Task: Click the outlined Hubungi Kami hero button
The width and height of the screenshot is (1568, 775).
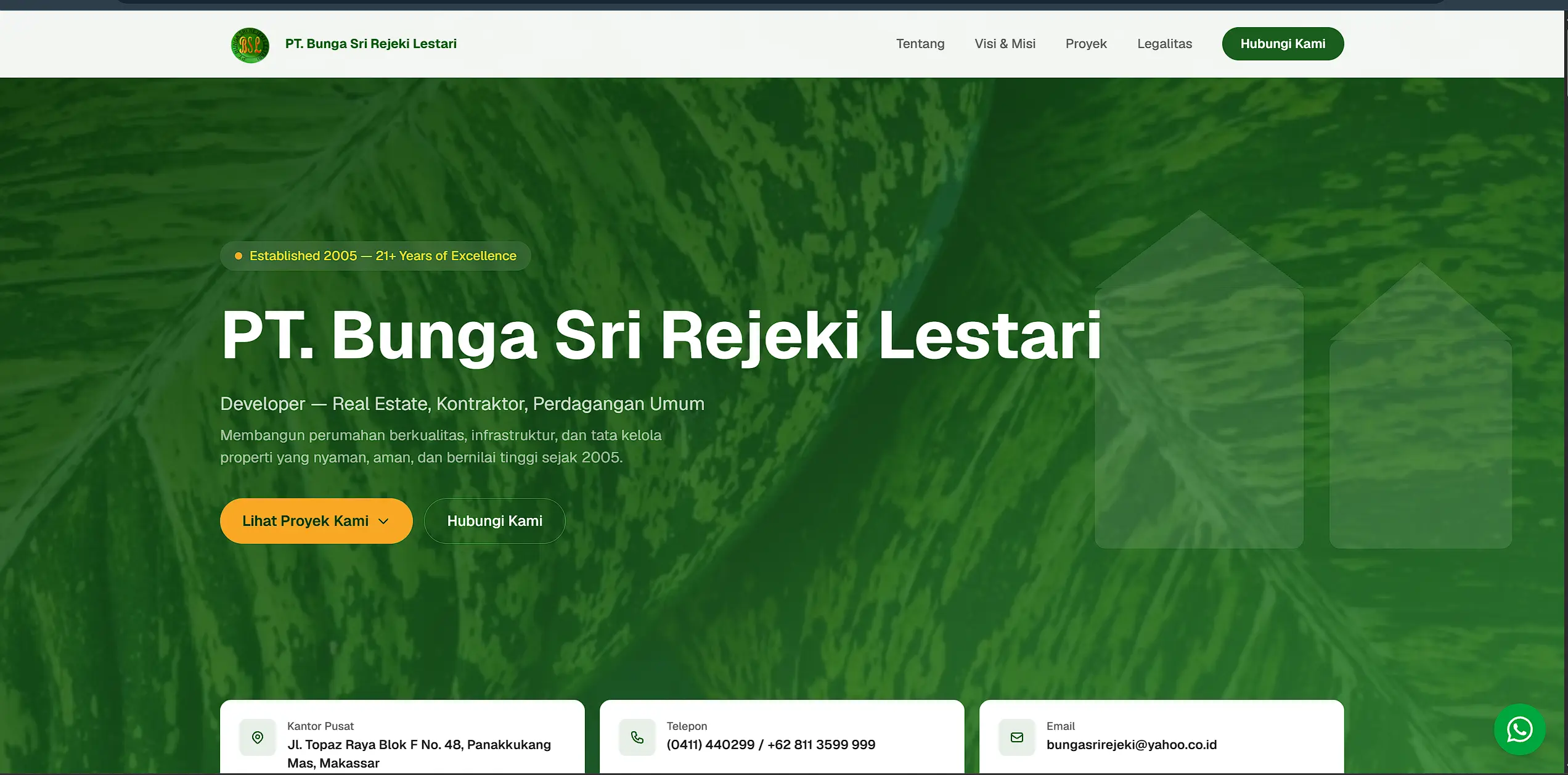Action: click(494, 521)
